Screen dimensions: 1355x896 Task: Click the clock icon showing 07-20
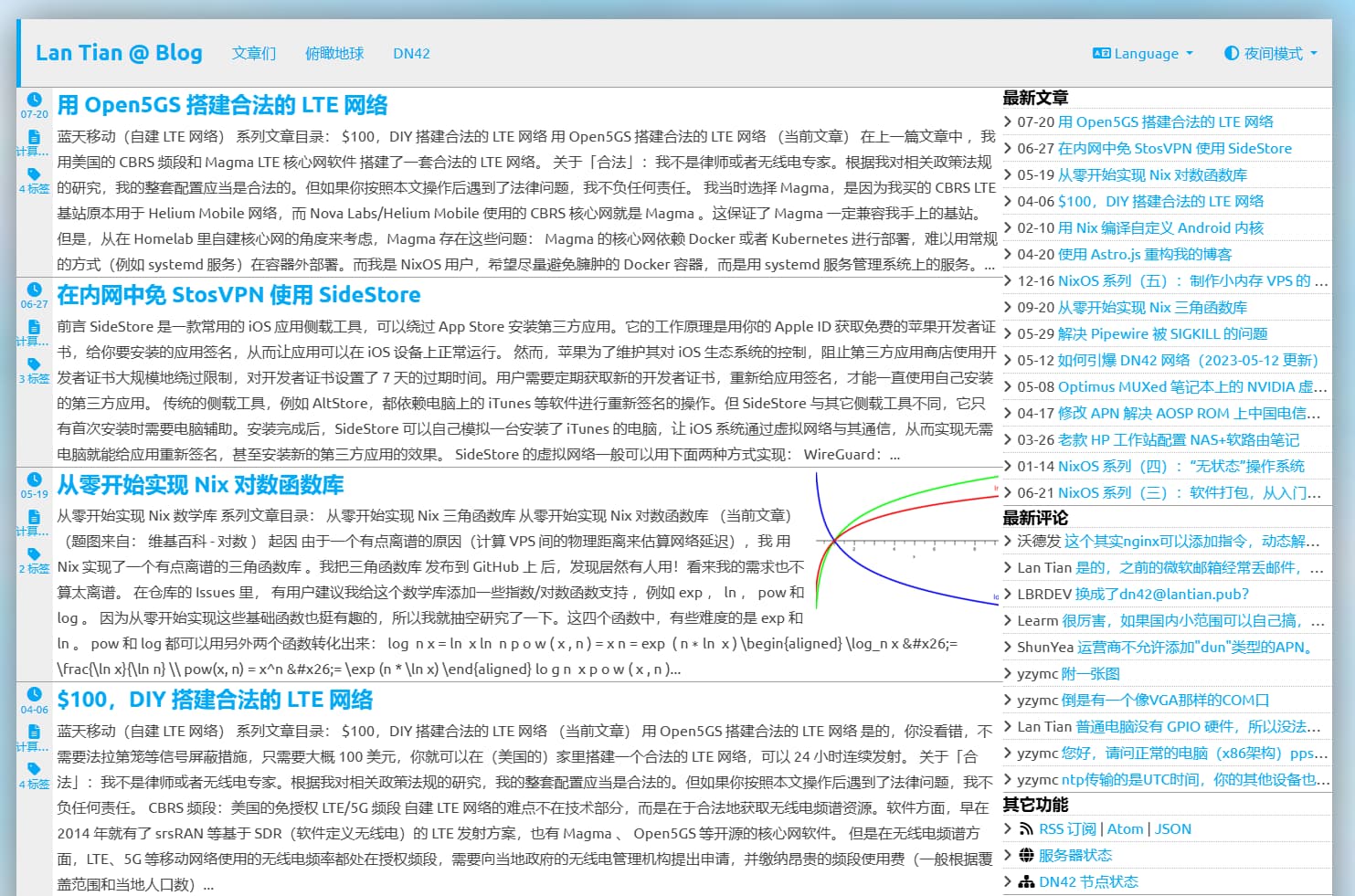point(34,99)
